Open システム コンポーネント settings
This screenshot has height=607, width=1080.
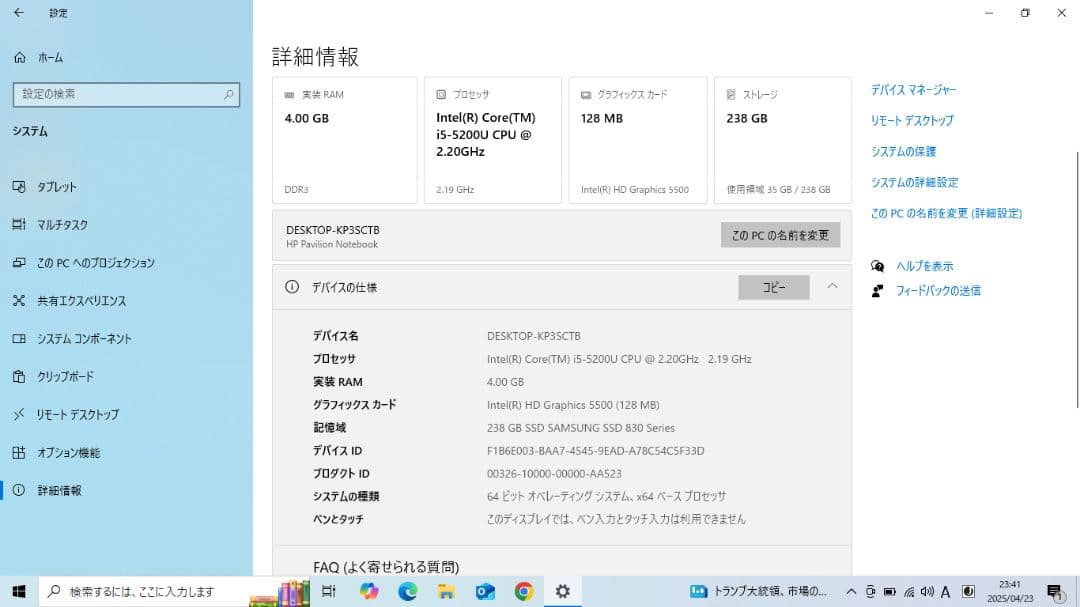(18, 339)
